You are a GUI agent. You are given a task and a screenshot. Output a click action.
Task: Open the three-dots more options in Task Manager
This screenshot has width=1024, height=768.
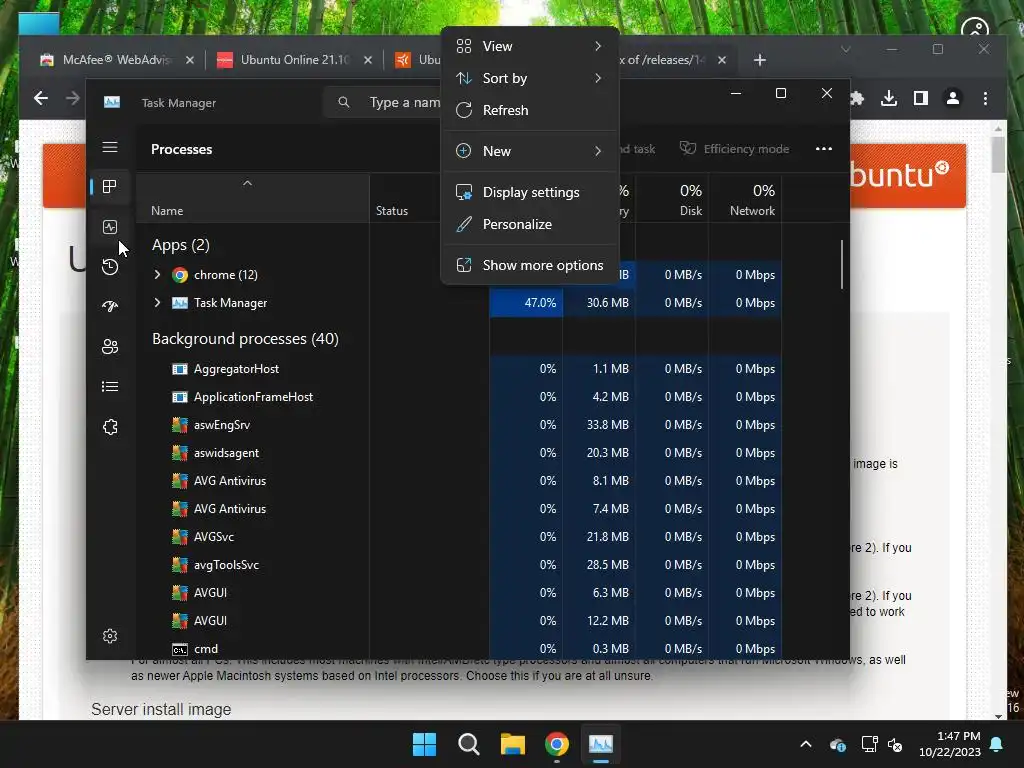(824, 149)
